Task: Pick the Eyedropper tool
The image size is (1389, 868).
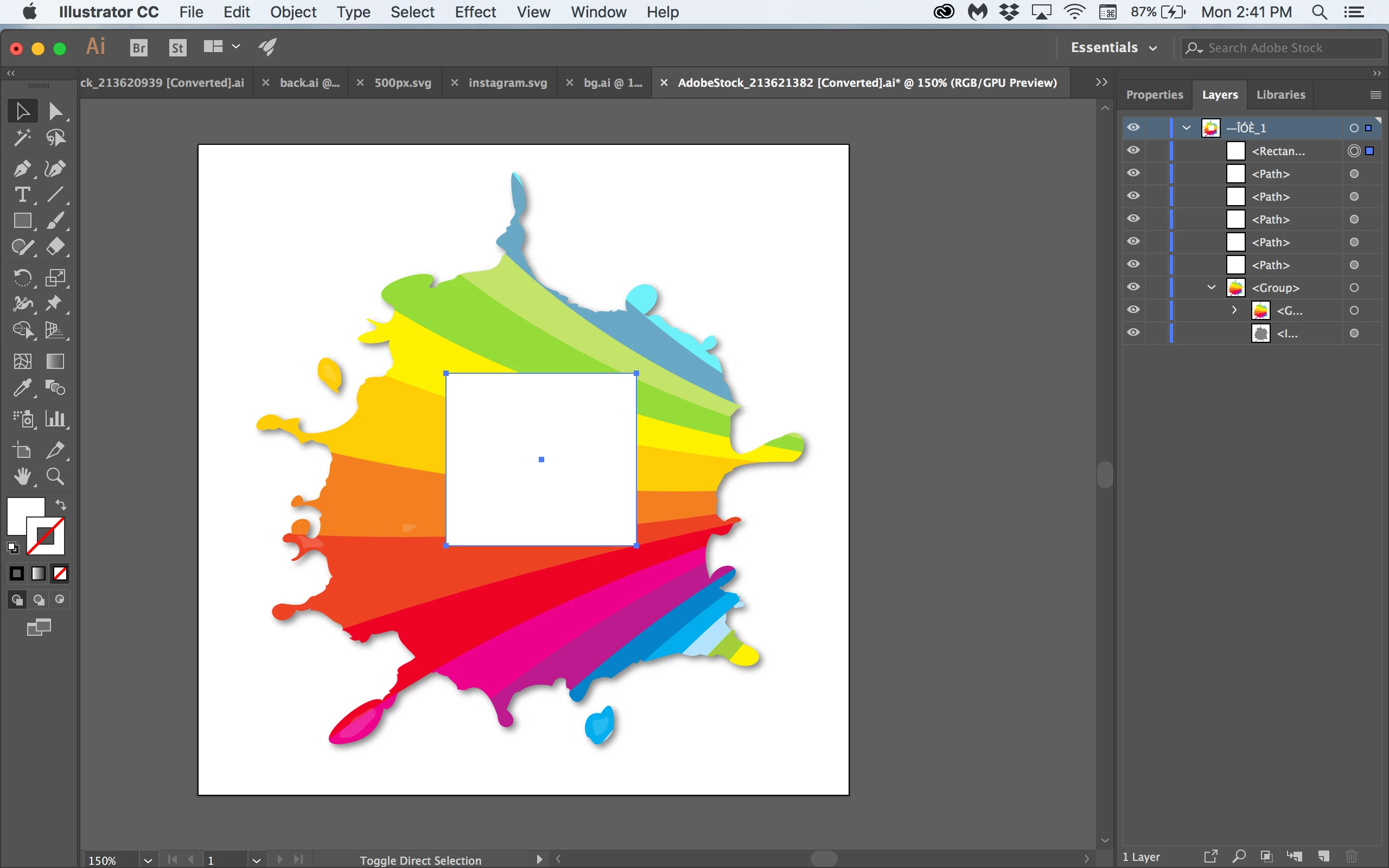Action: tap(22, 388)
